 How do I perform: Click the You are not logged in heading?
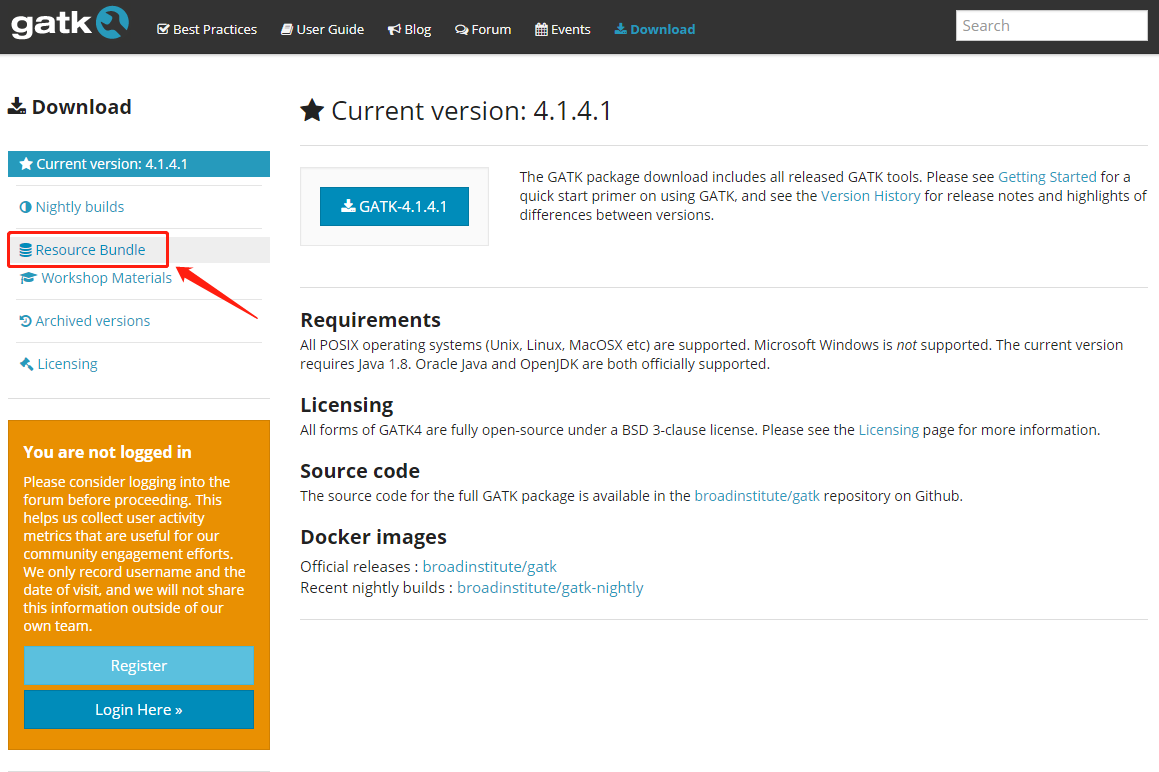(x=107, y=452)
